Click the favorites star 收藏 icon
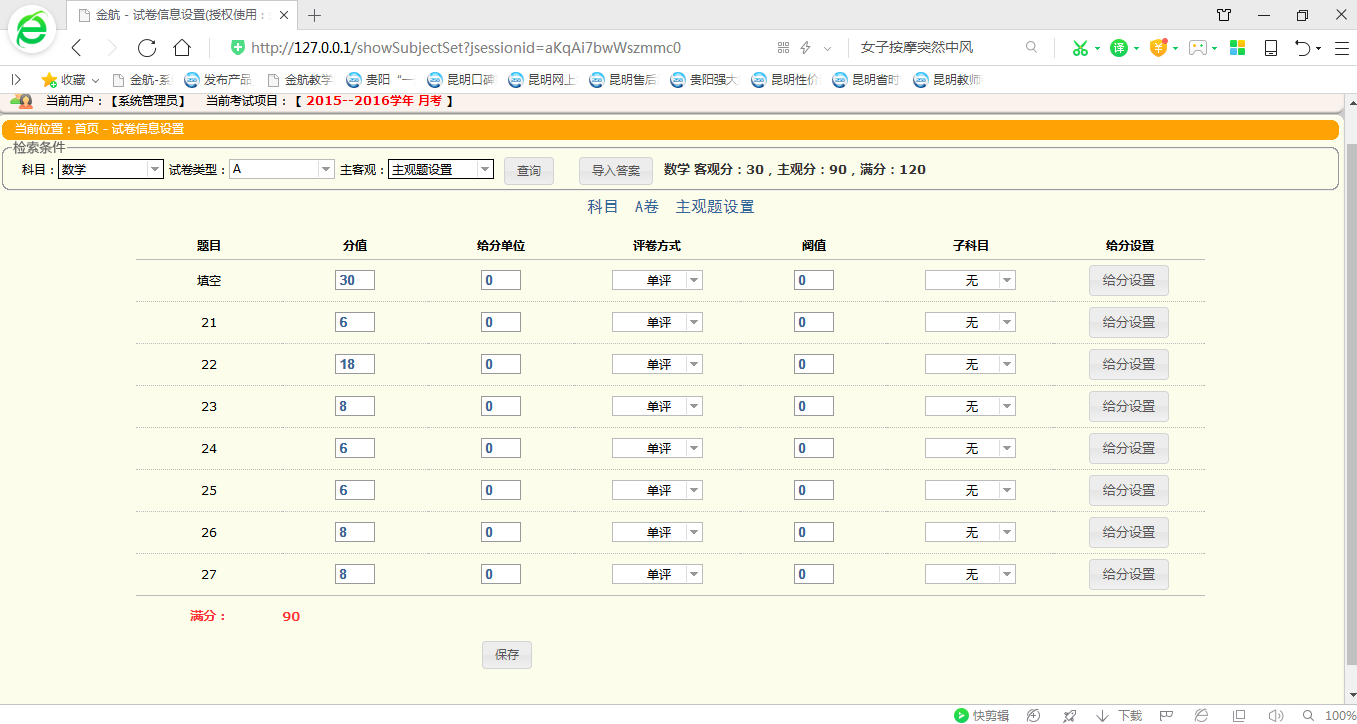The width and height of the screenshot is (1357, 724). (x=48, y=80)
